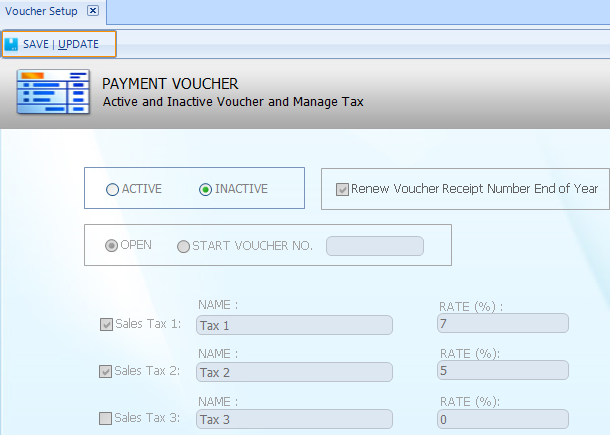Toggle the Sales Tax 2 checkbox

tap(105, 371)
